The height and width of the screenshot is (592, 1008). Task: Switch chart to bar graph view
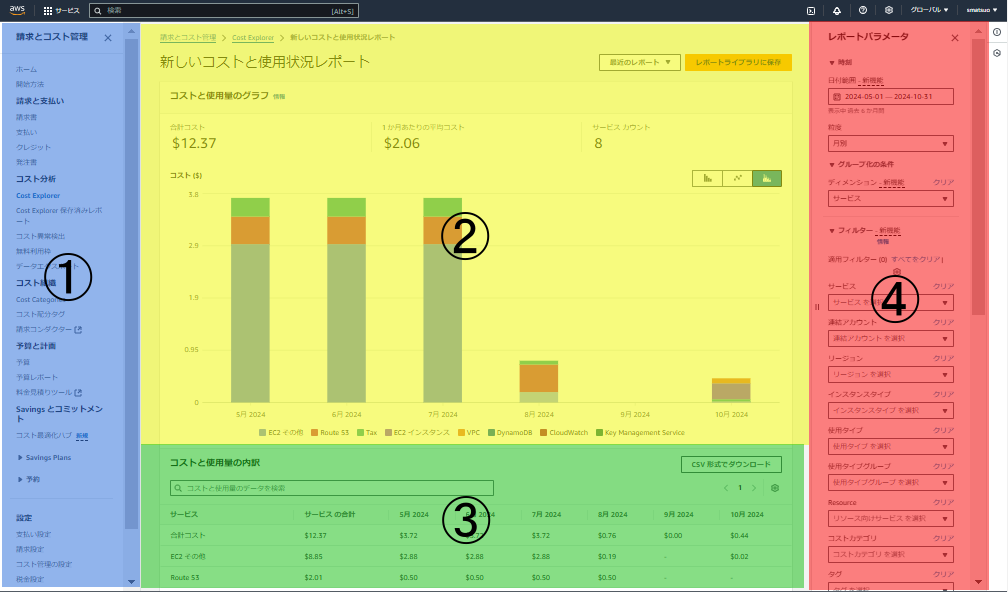coord(707,178)
